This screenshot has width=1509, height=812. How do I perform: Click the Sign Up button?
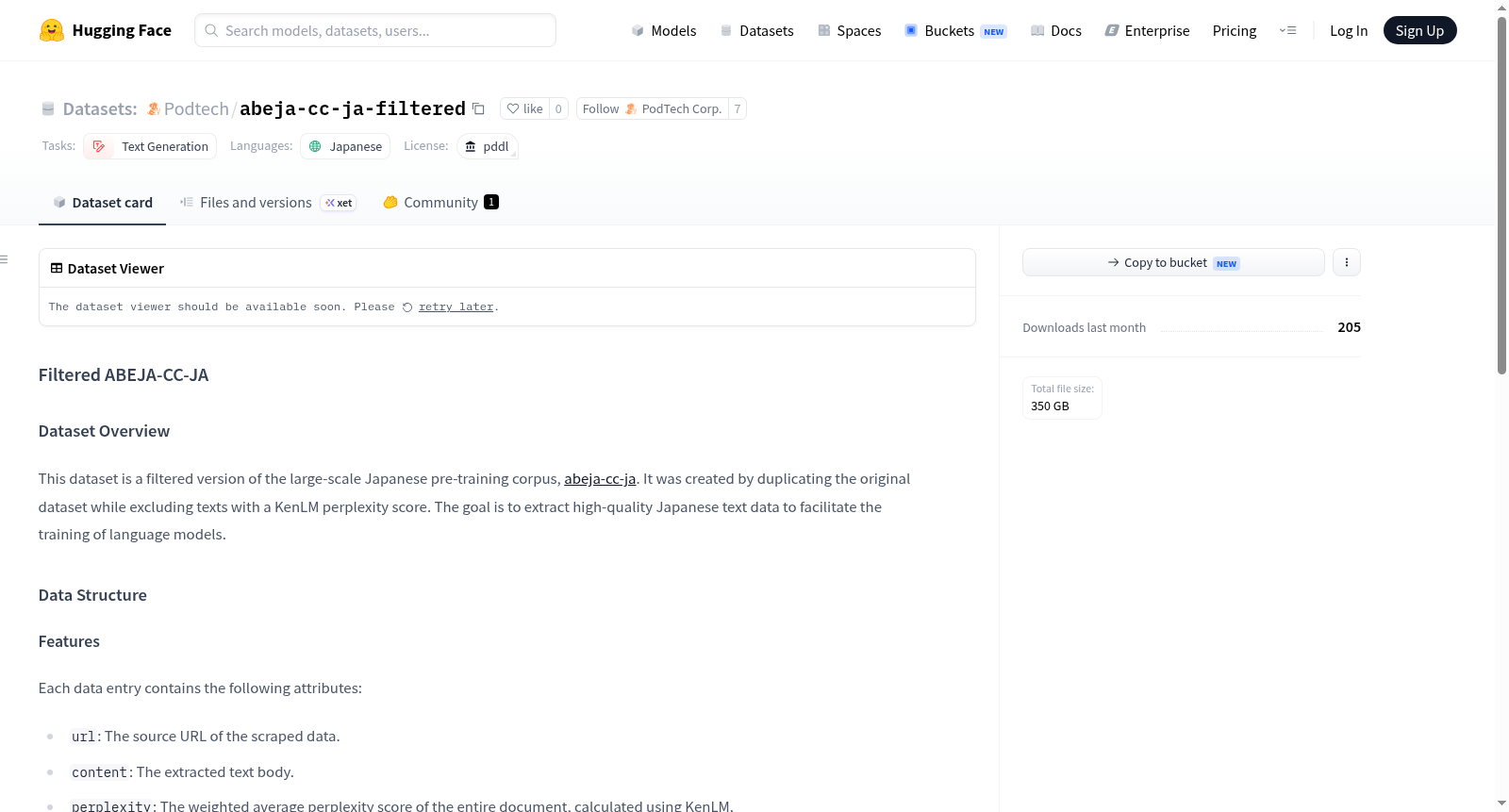[1420, 30]
